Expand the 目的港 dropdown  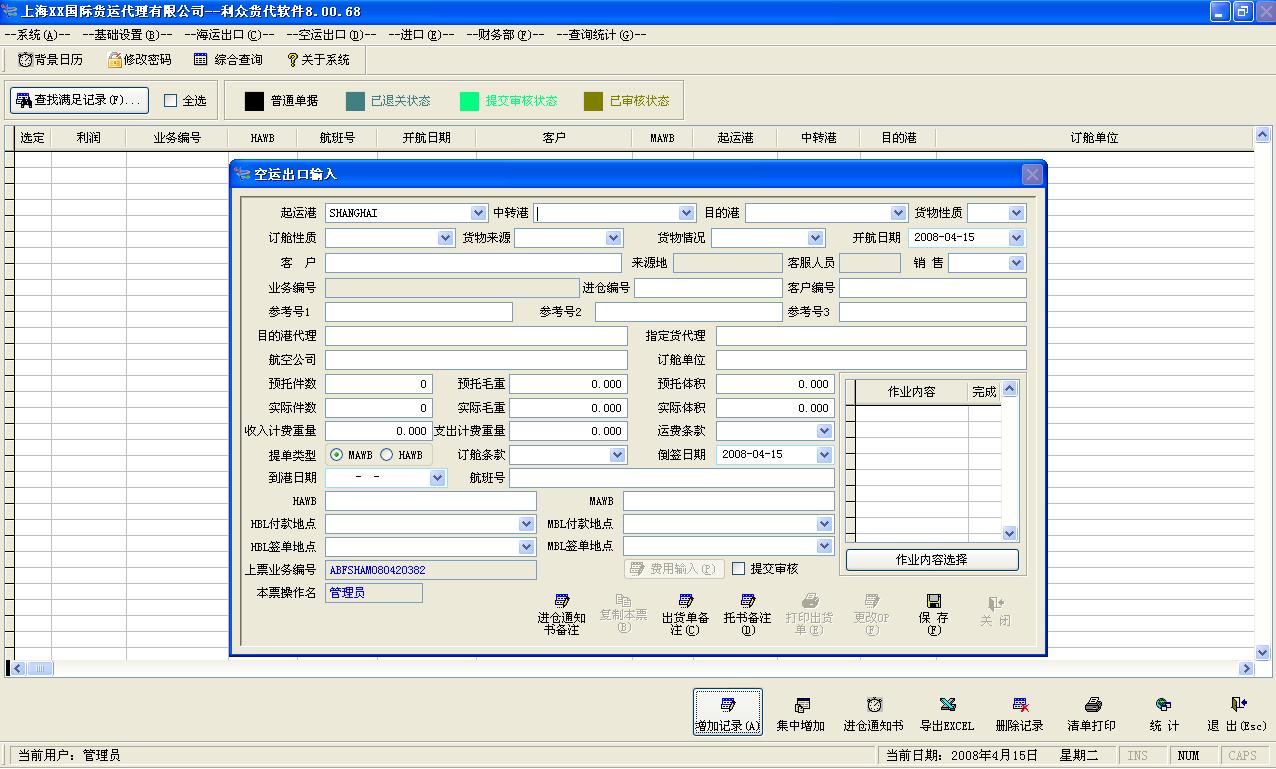coord(898,213)
